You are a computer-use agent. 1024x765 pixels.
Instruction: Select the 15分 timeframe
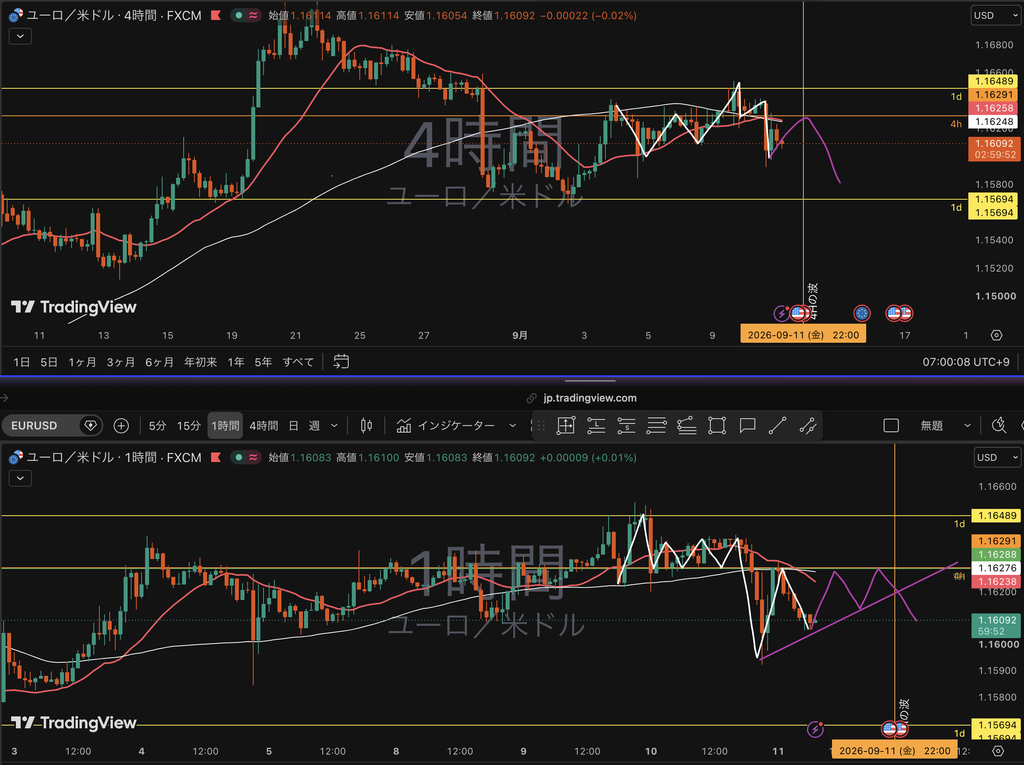pos(188,426)
